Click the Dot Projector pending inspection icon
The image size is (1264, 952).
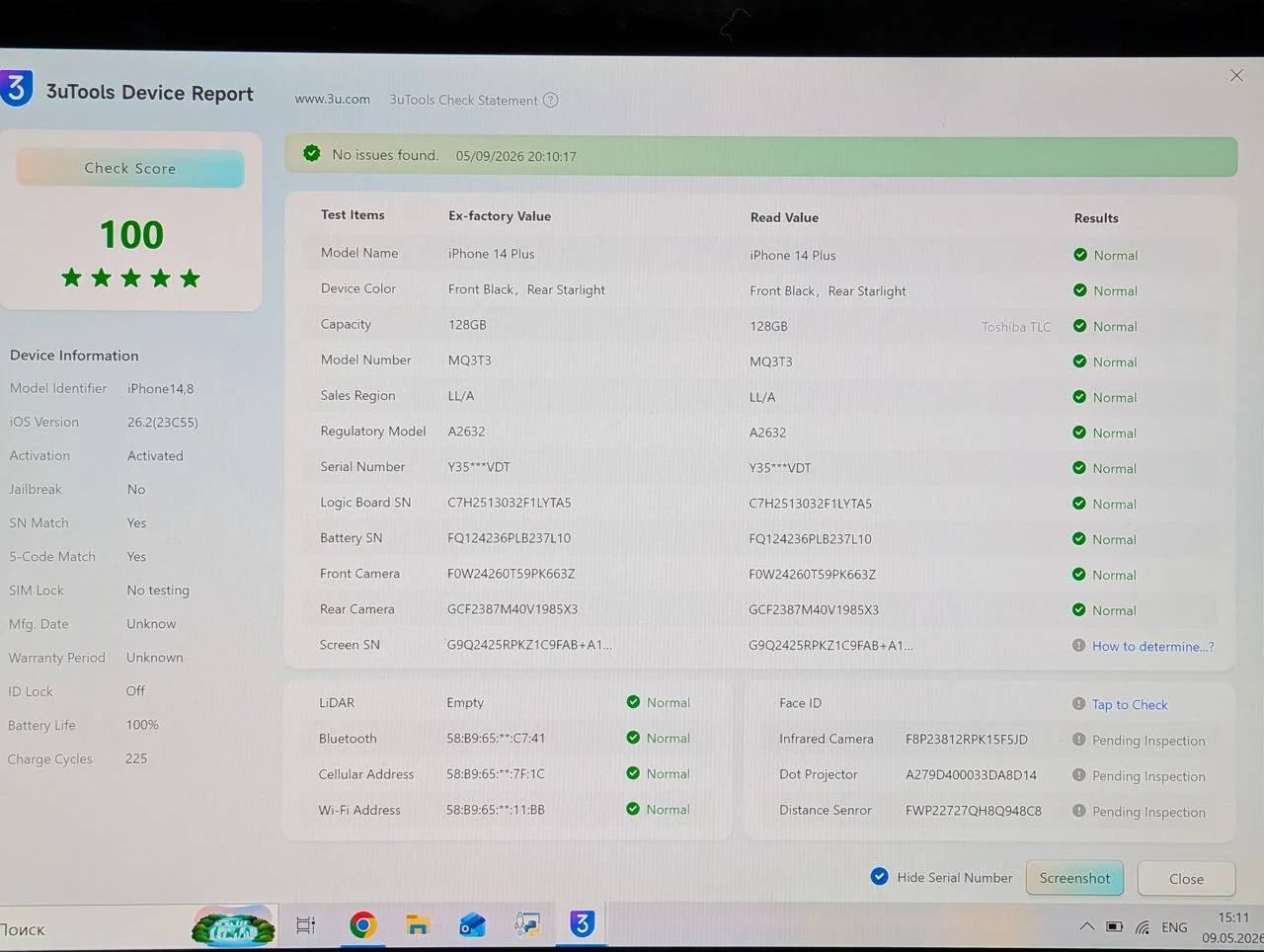pos(1079,775)
